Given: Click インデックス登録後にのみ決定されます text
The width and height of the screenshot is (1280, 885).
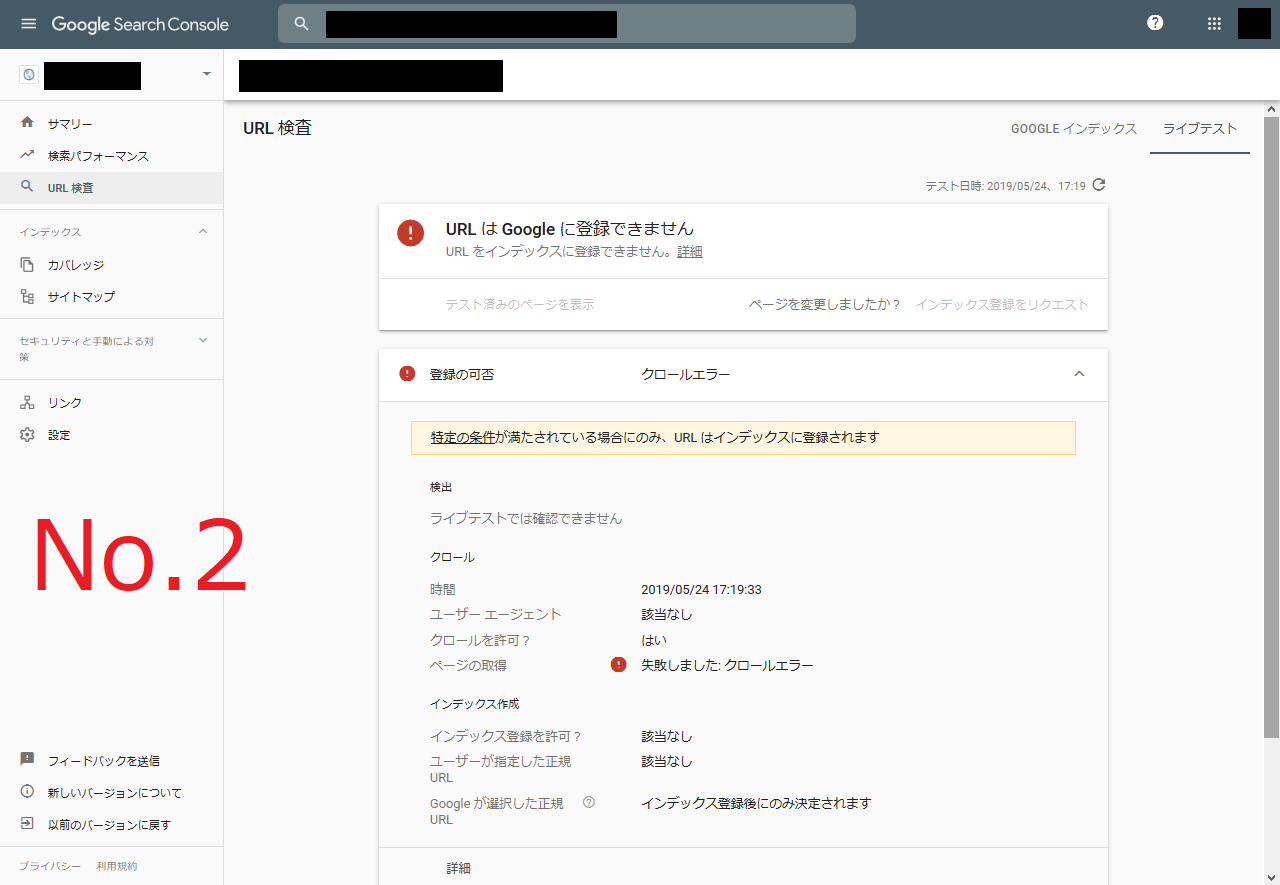Looking at the screenshot, I should pyautogui.click(x=756, y=803).
